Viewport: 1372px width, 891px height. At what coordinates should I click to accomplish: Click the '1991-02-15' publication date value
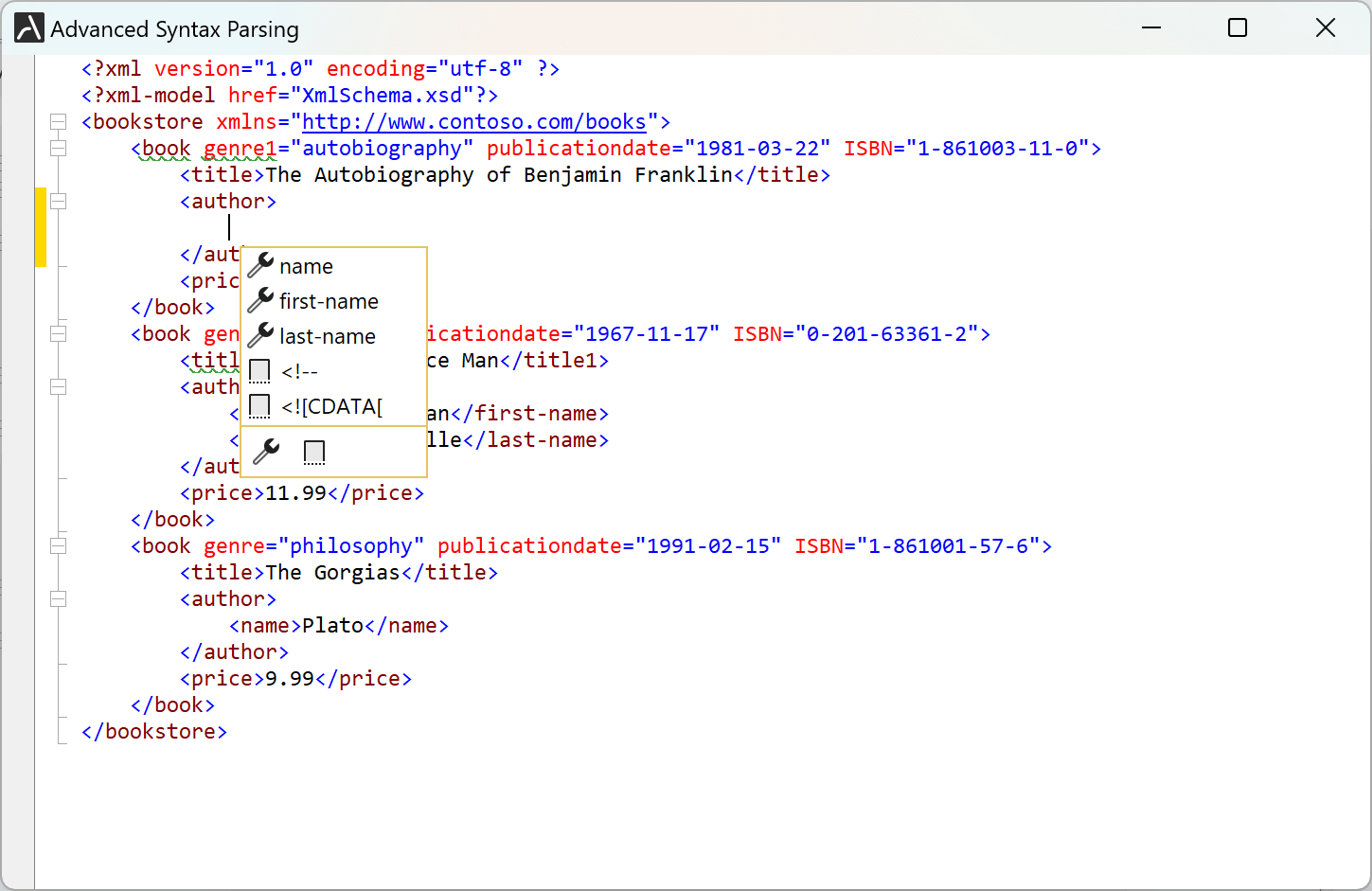click(x=708, y=546)
